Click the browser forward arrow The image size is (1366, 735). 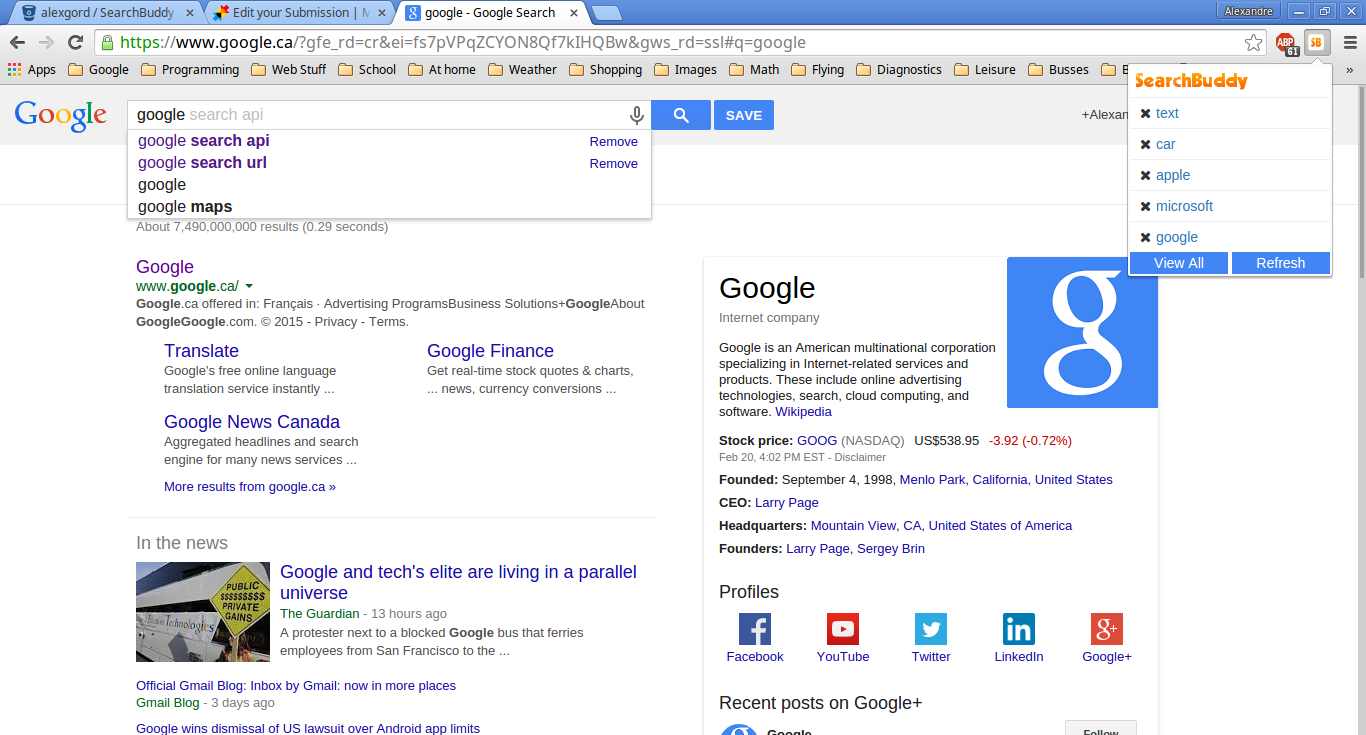(x=46, y=42)
